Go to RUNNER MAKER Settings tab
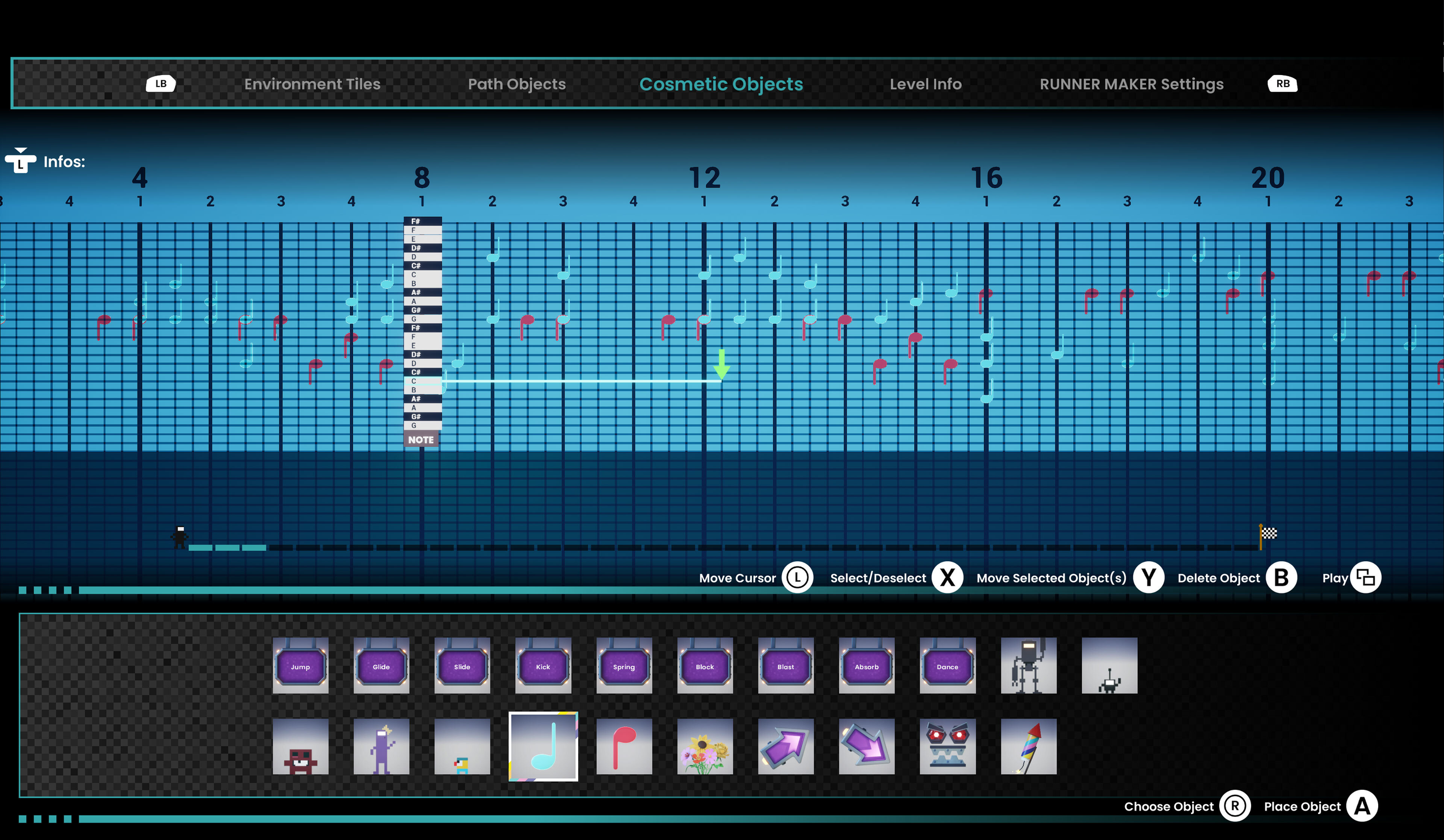This screenshot has width=1444, height=840. click(1131, 84)
